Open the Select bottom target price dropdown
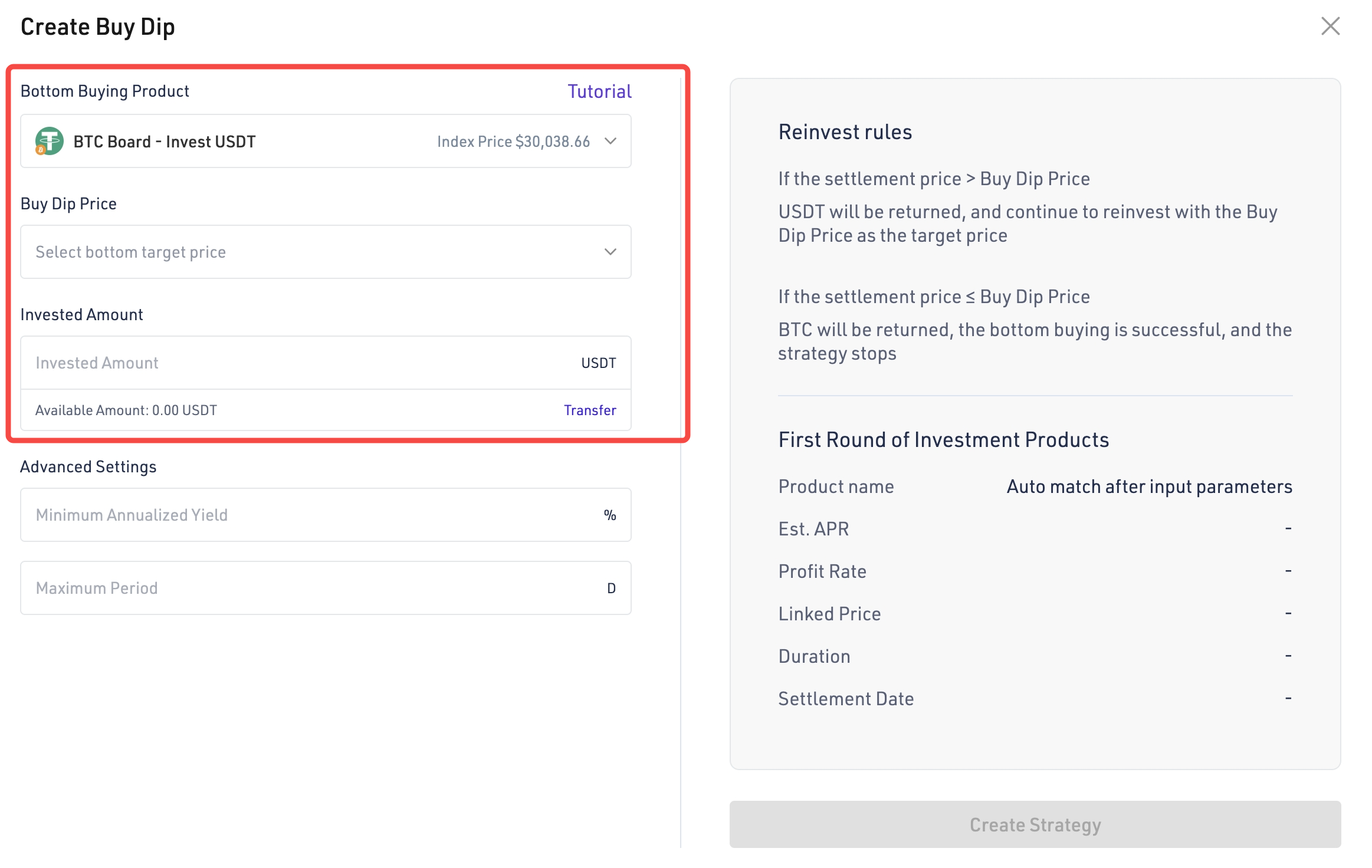 pos(326,252)
